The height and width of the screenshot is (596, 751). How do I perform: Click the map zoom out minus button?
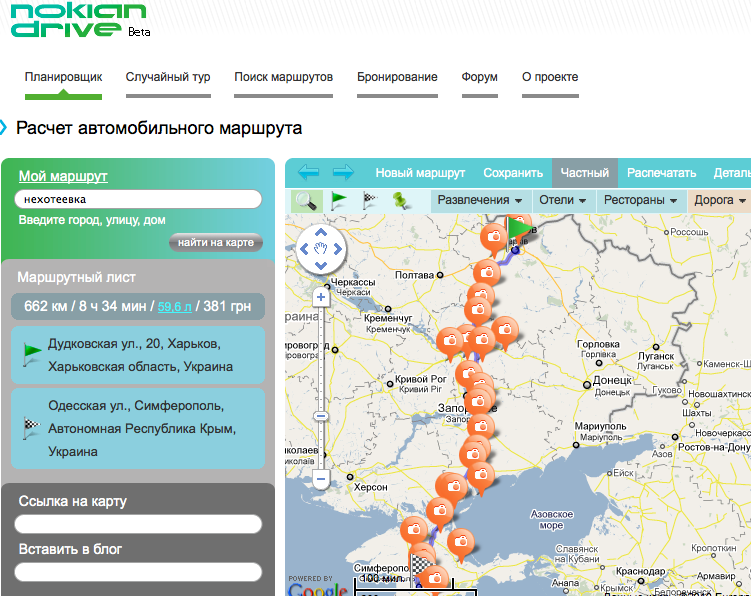pos(321,479)
